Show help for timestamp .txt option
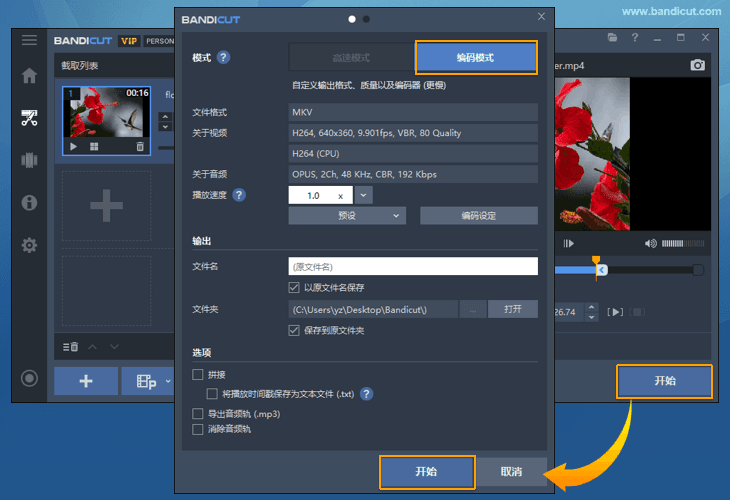Screen dimensions: 730x500 click(x=366, y=394)
